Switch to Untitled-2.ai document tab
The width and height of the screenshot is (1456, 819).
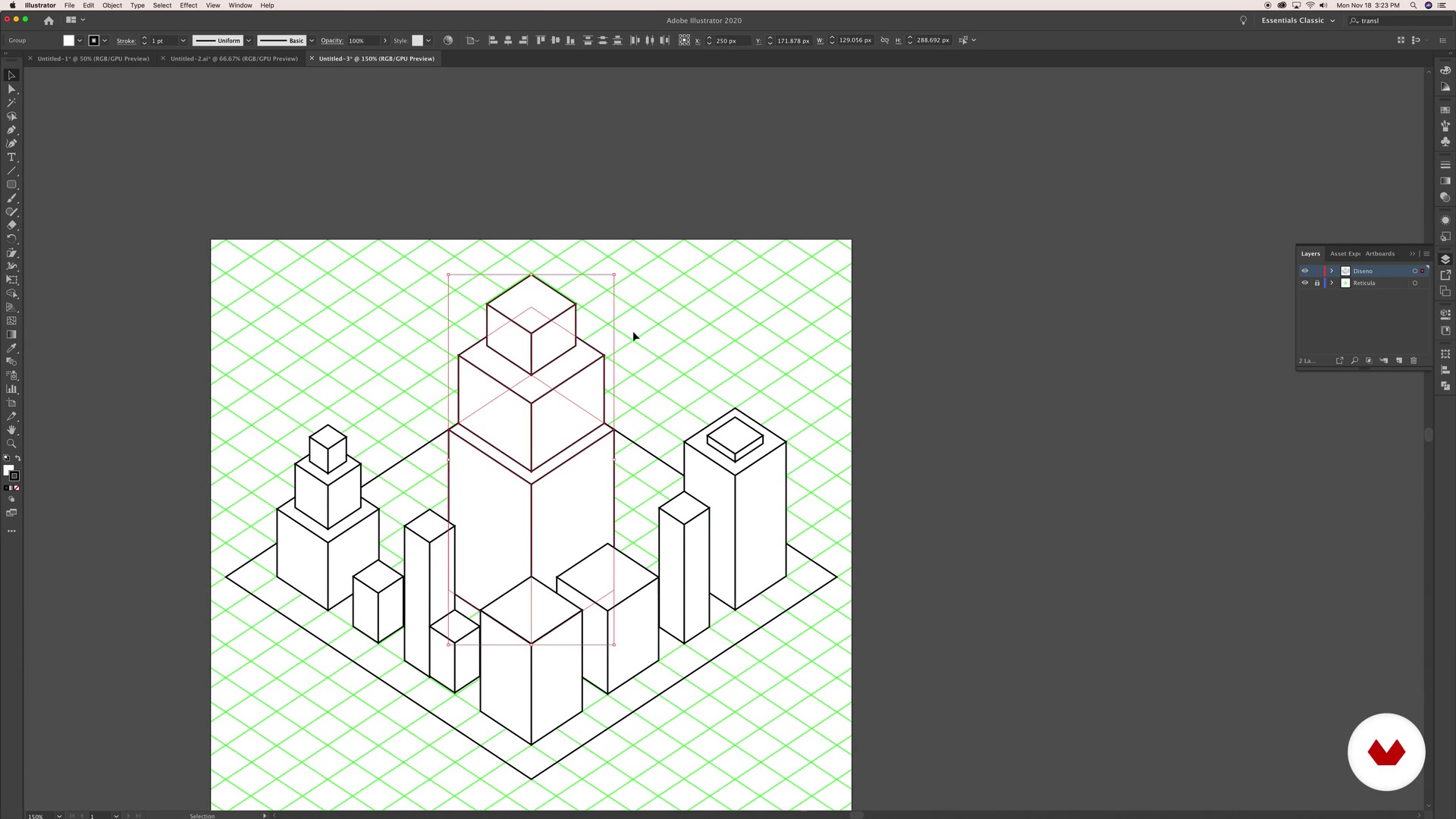[x=234, y=58]
